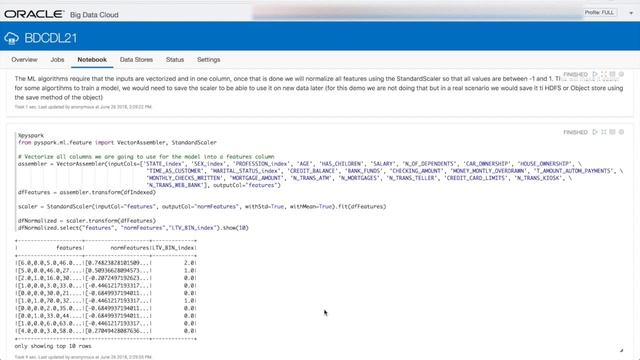The height and width of the screenshot is (360, 640).
Task: Click the ML algorithms description paragraph text
Action: click(x=319, y=88)
